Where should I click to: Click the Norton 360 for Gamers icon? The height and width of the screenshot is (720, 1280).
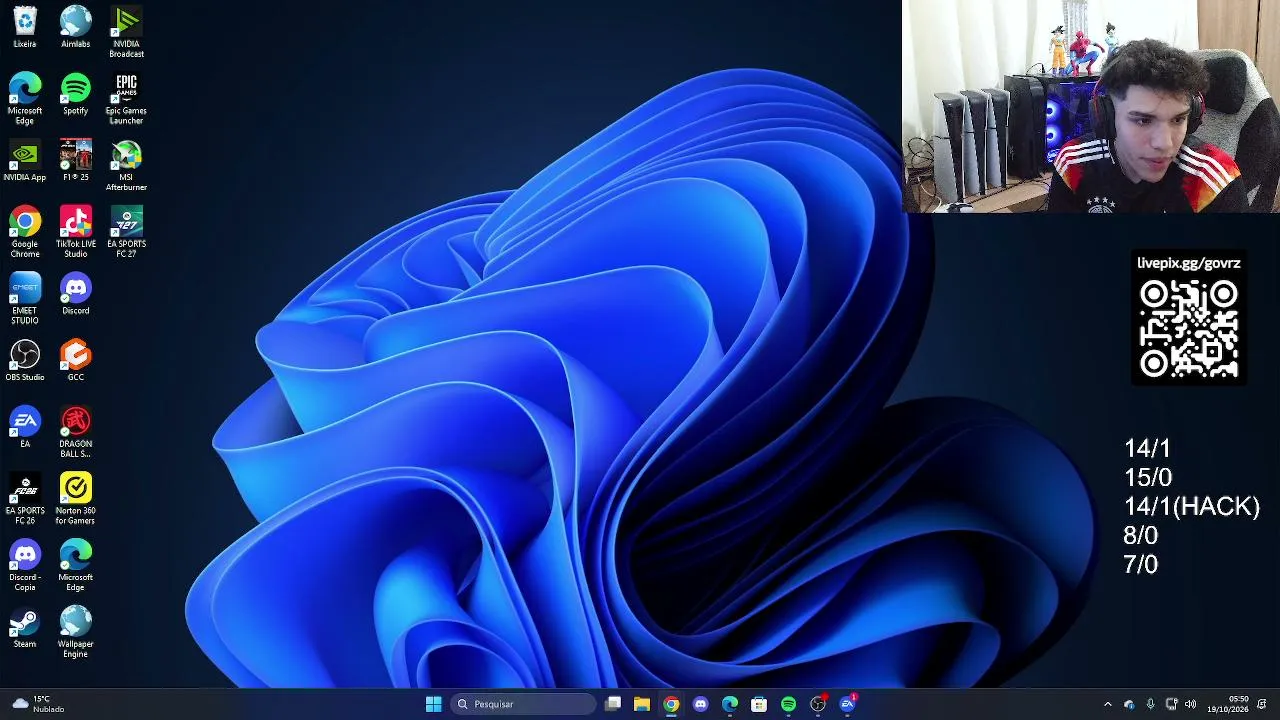(x=76, y=499)
